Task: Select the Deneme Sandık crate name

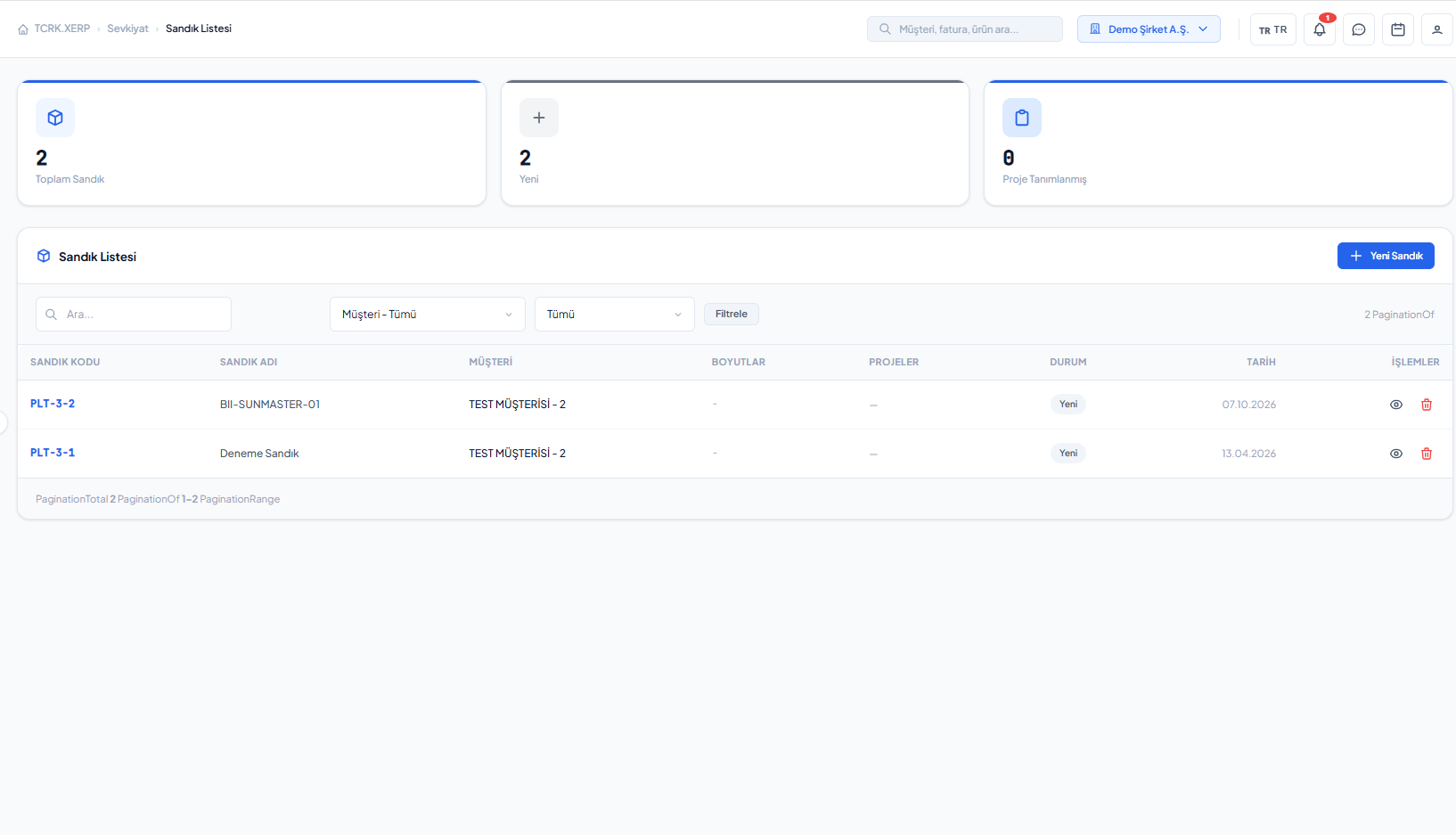Action: tap(259, 454)
